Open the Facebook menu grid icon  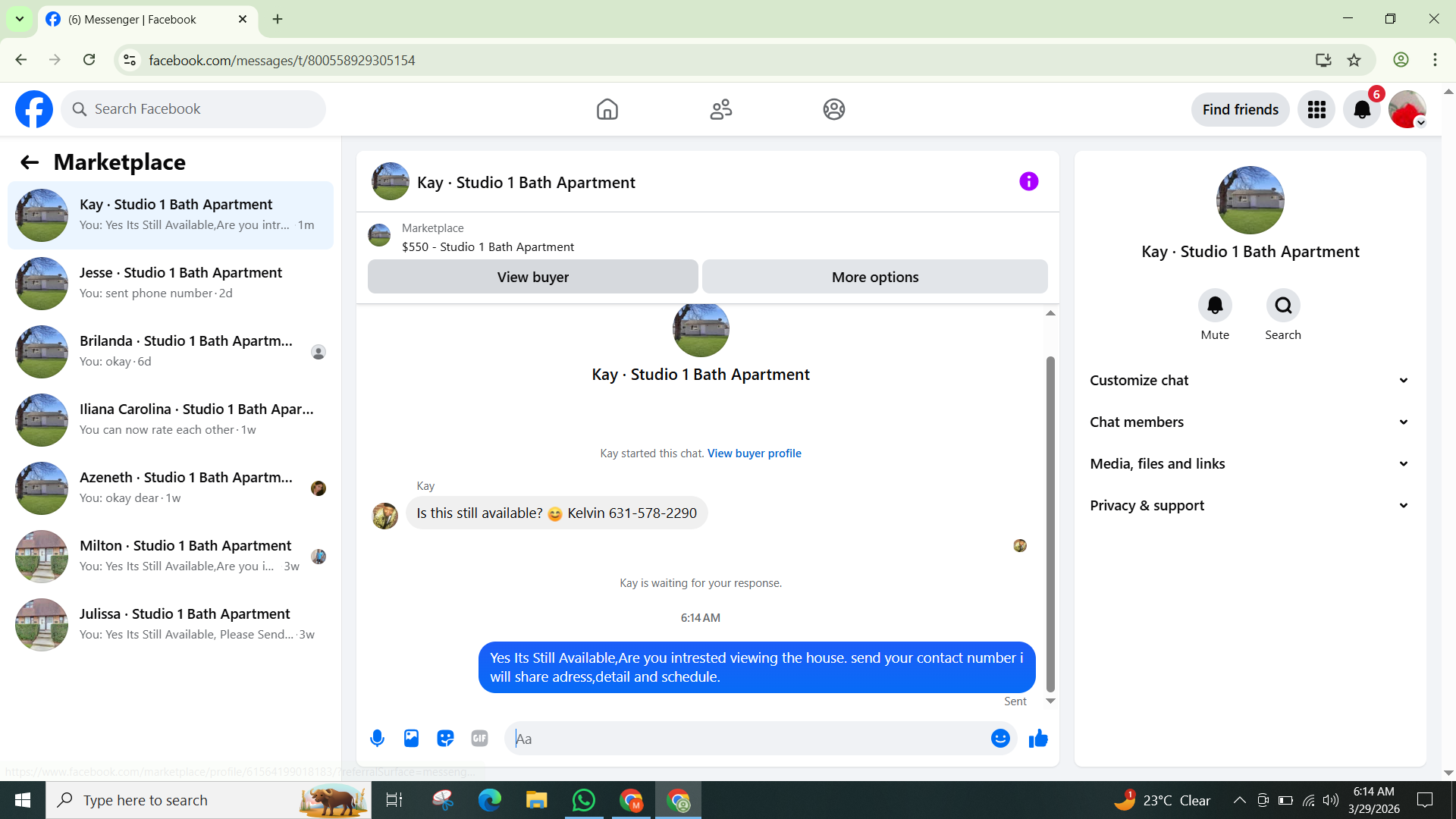click(1316, 110)
